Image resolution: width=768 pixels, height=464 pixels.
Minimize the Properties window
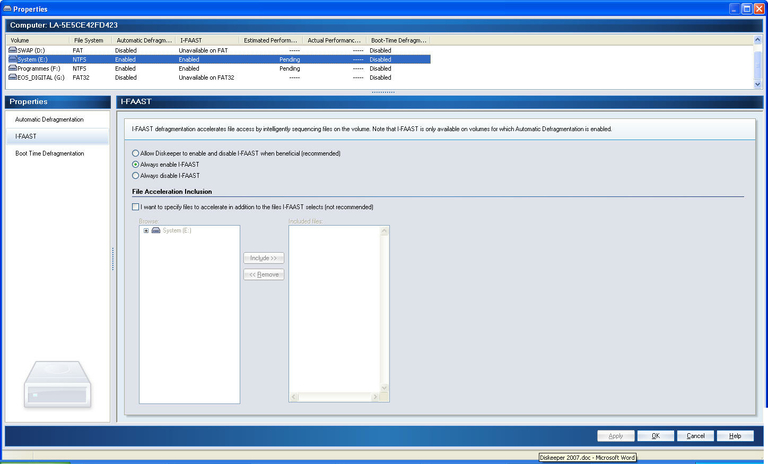734,9
